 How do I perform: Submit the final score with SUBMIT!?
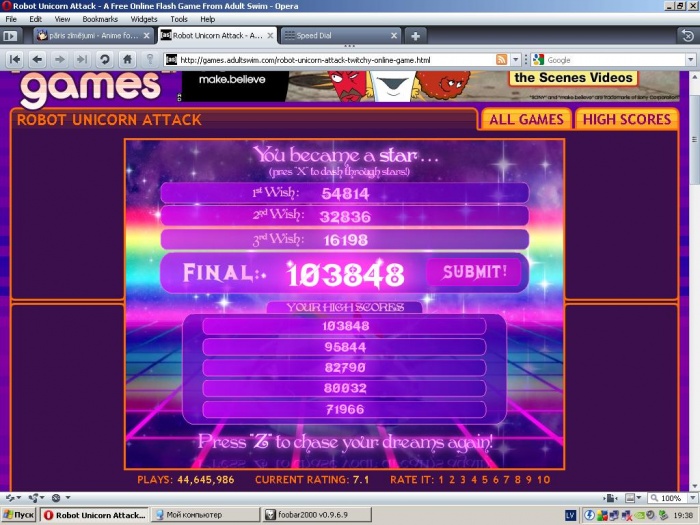474,272
